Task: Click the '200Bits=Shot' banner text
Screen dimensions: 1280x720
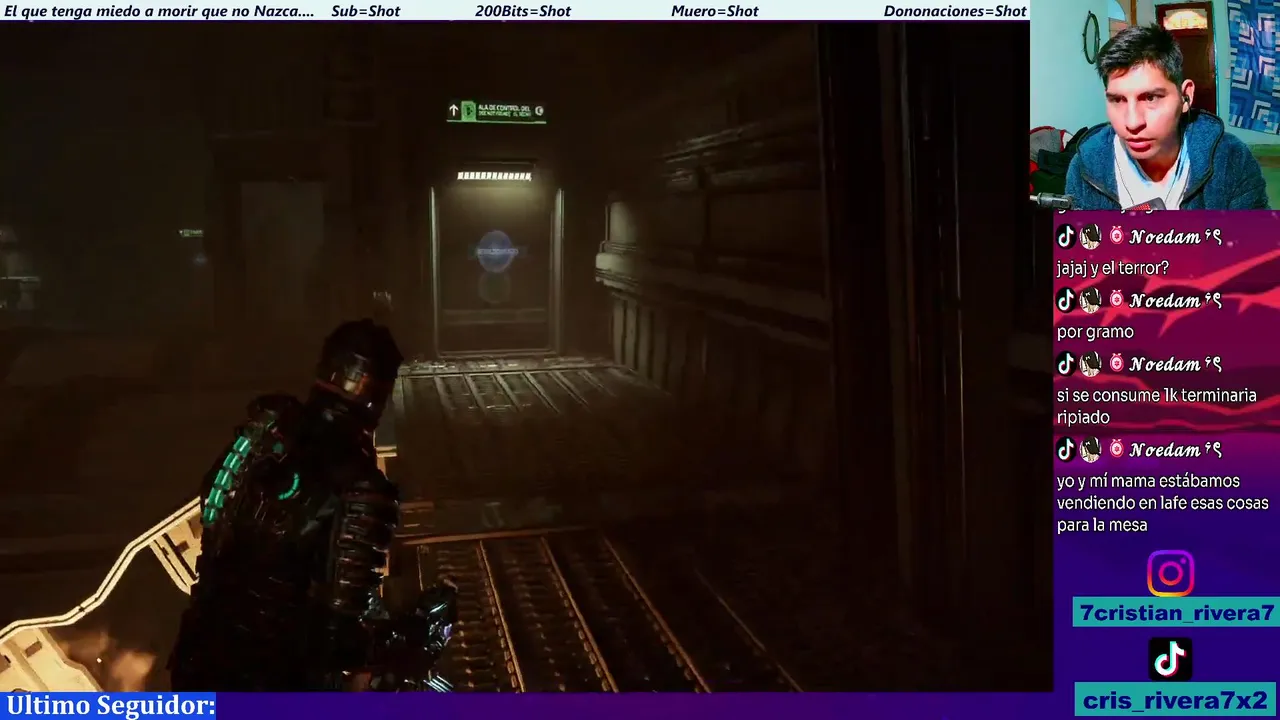Action: tap(523, 11)
